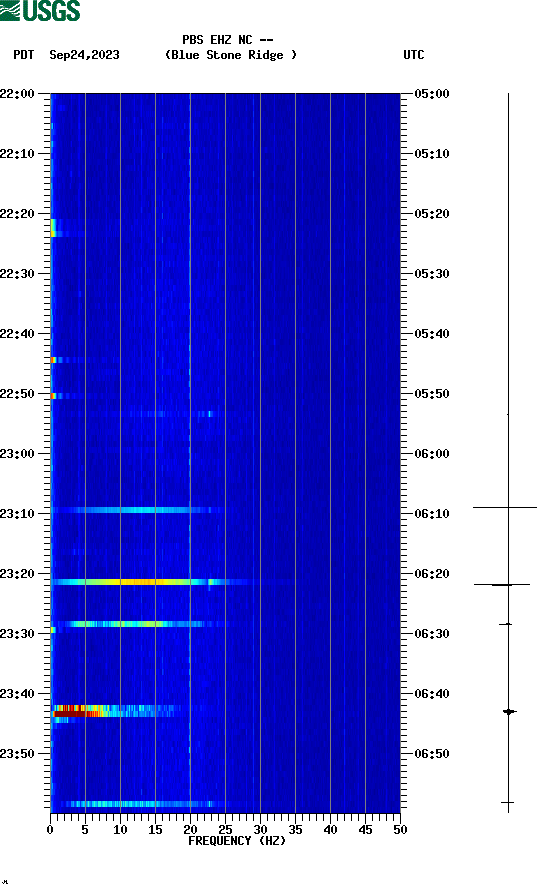This screenshot has height=893, width=552.
Task: Click the 0 Hz frequency tick label
Action: pyautogui.click(x=50, y=830)
